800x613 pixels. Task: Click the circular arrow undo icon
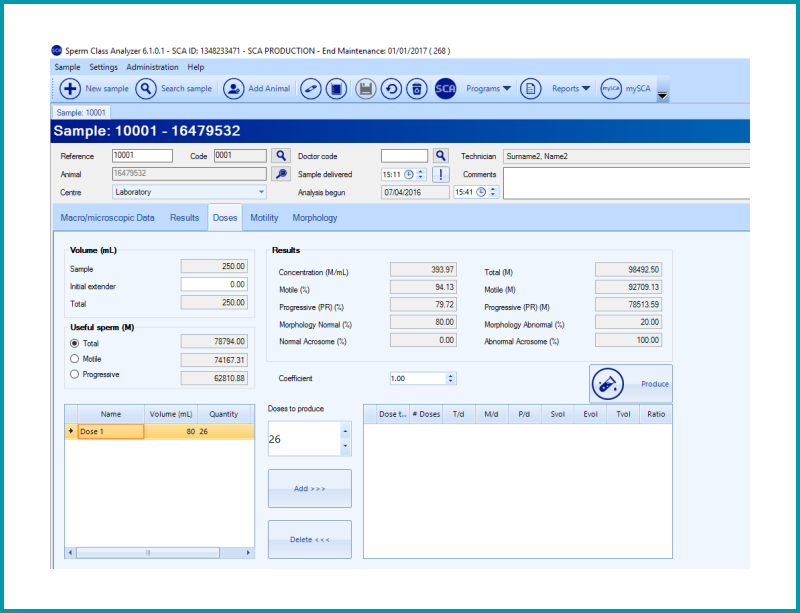391,89
